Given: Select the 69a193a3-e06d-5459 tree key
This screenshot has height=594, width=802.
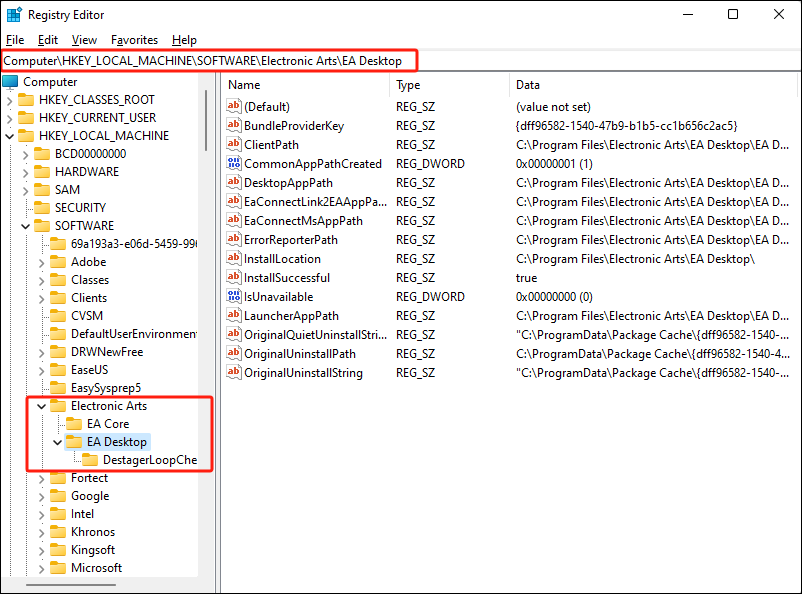Looking at the screenshot, I should coord(134,244).
